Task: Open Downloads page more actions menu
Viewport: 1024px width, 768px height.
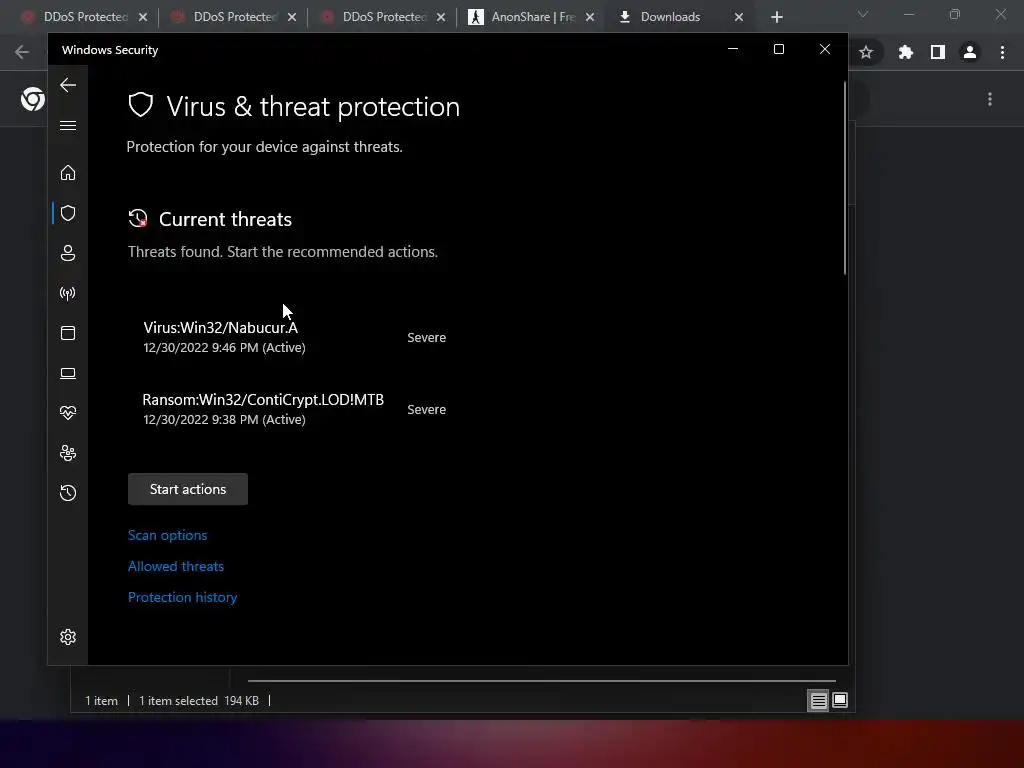Action: (990, 99)
